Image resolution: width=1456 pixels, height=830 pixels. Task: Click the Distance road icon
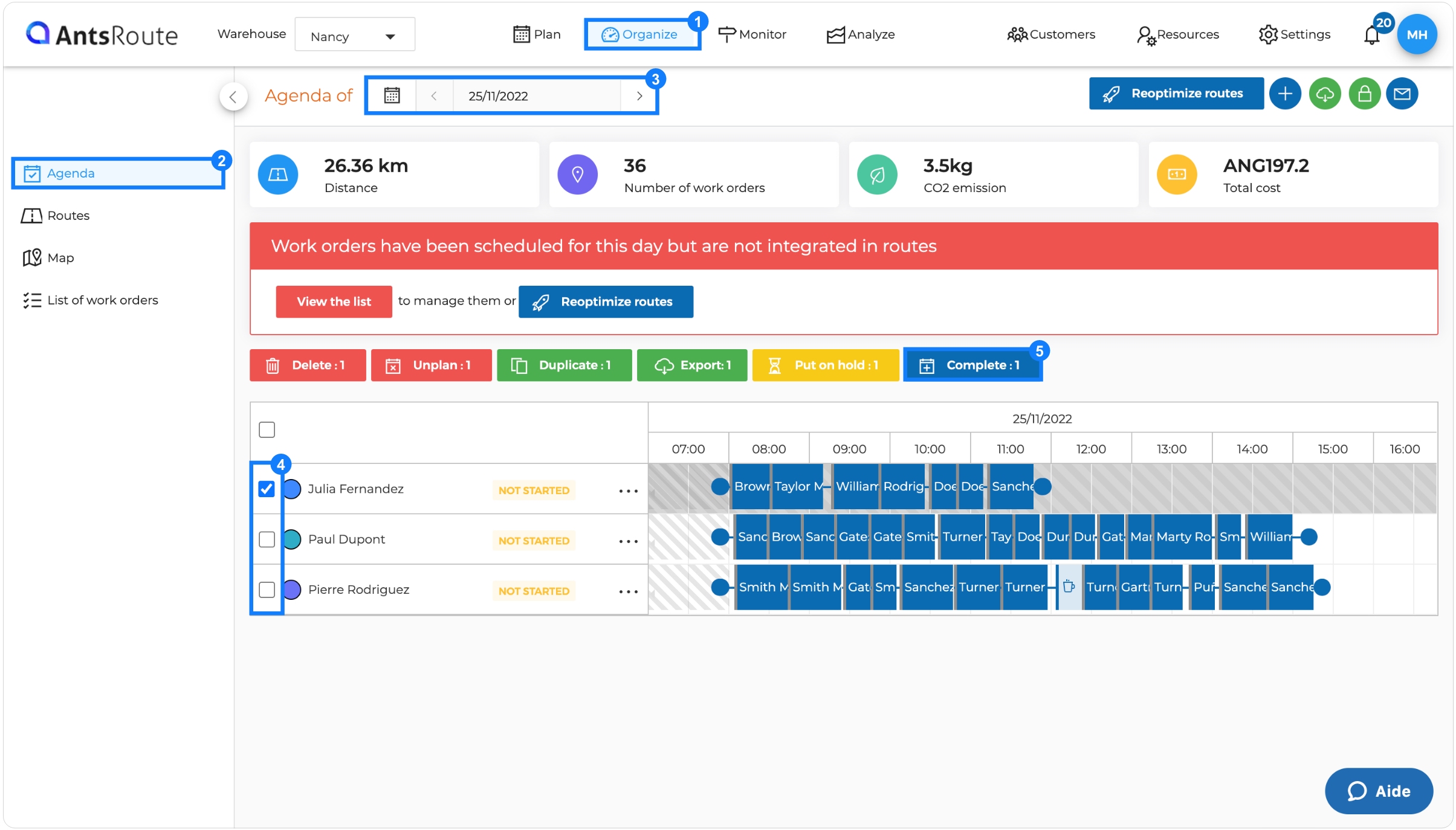(278, 175)
